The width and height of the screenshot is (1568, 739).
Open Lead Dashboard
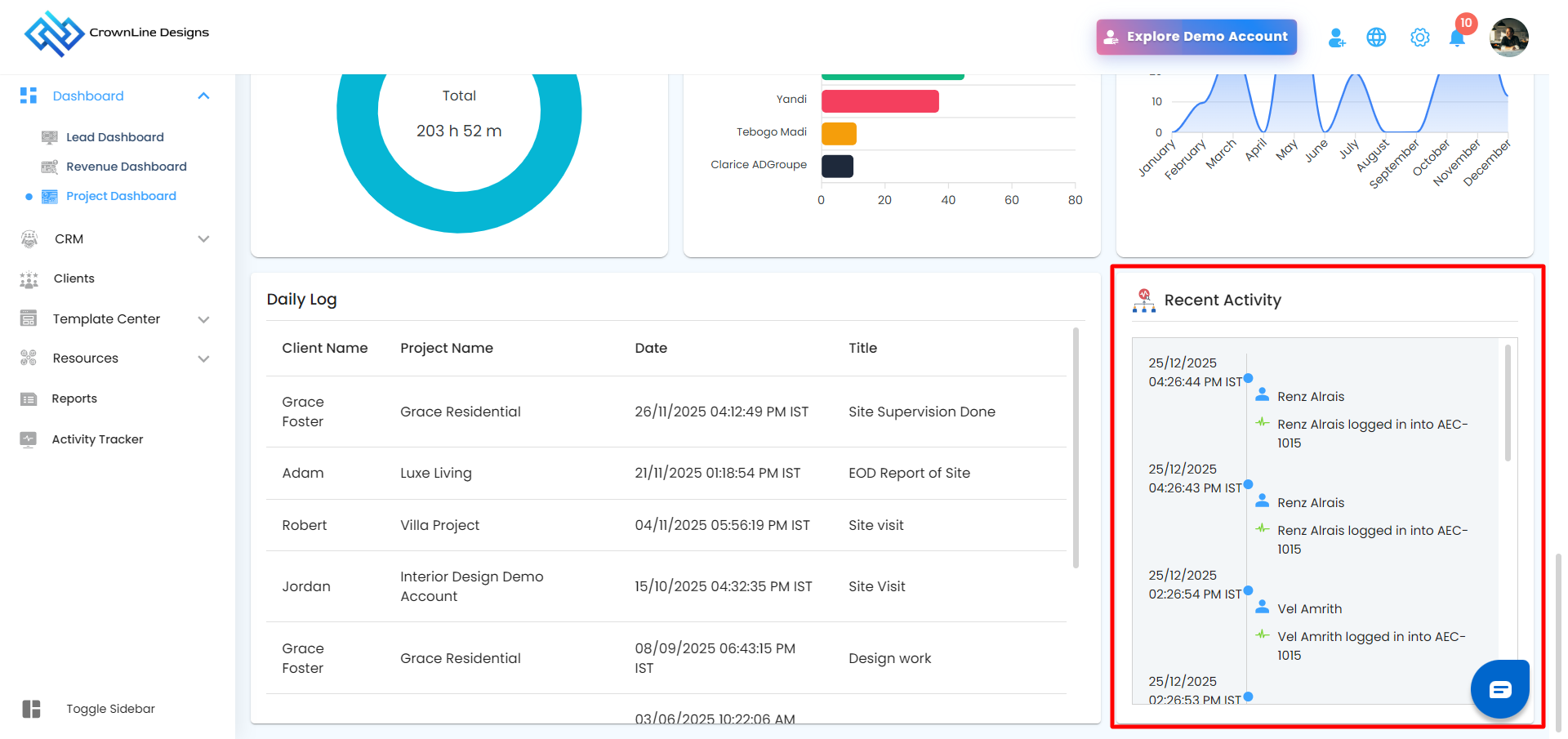click(115, 137)
